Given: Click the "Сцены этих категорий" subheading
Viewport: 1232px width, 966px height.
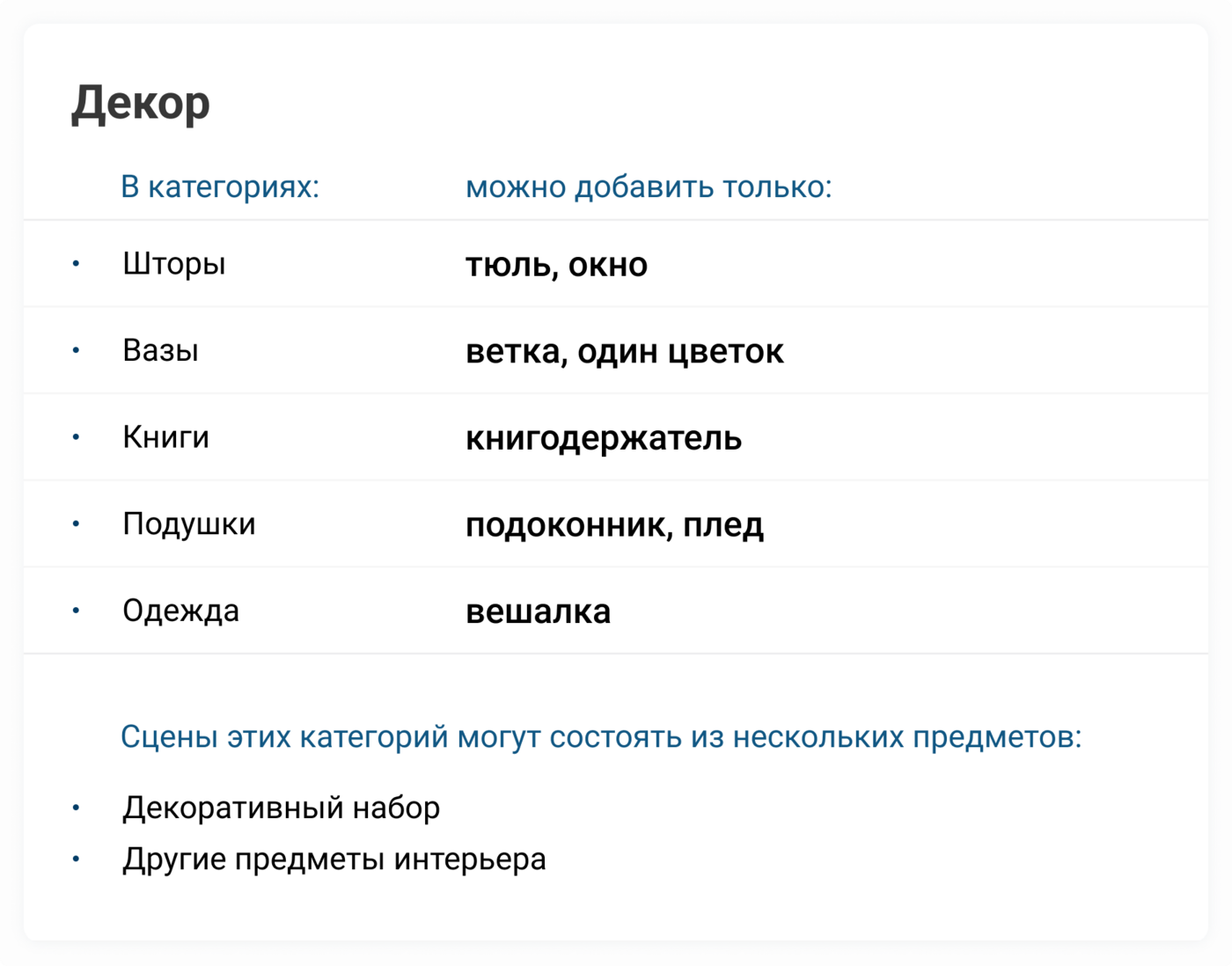Looking at the screenshot, I should pos(600,736).
